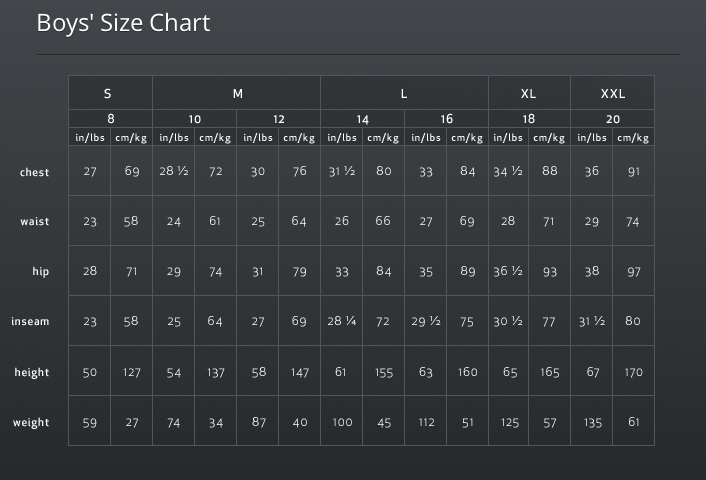Click the numeric size 14 header

pos(362,119)
